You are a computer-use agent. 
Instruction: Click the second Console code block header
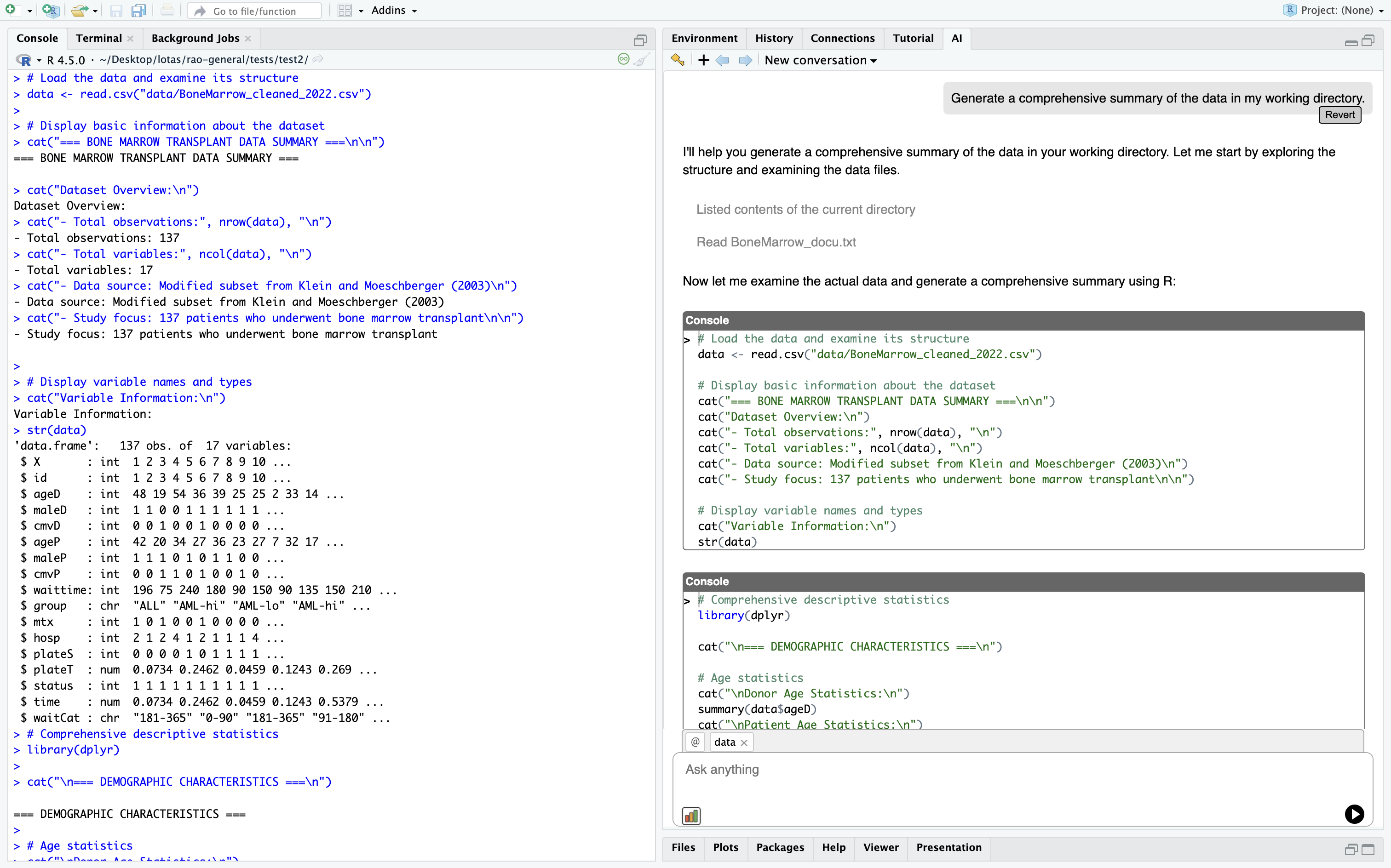pos(1023,582)
